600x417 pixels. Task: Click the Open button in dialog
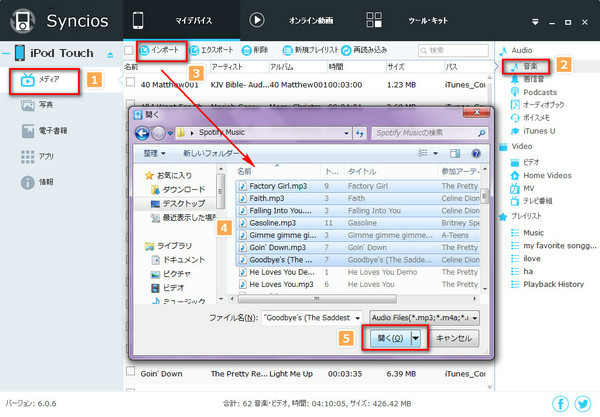pos(390,338)
